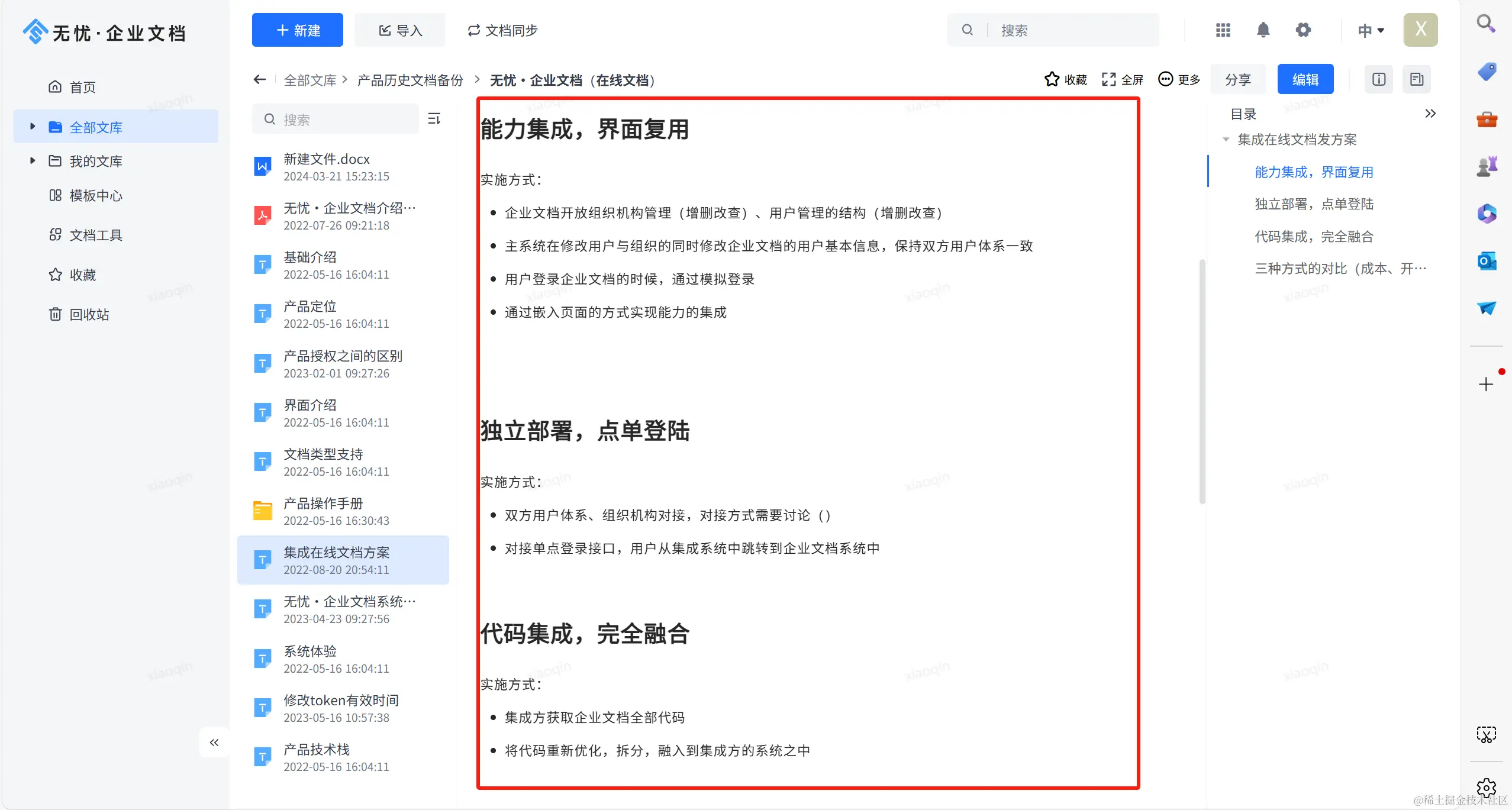
Task: Open settings gear in top bar
Action: [1303, 30]
